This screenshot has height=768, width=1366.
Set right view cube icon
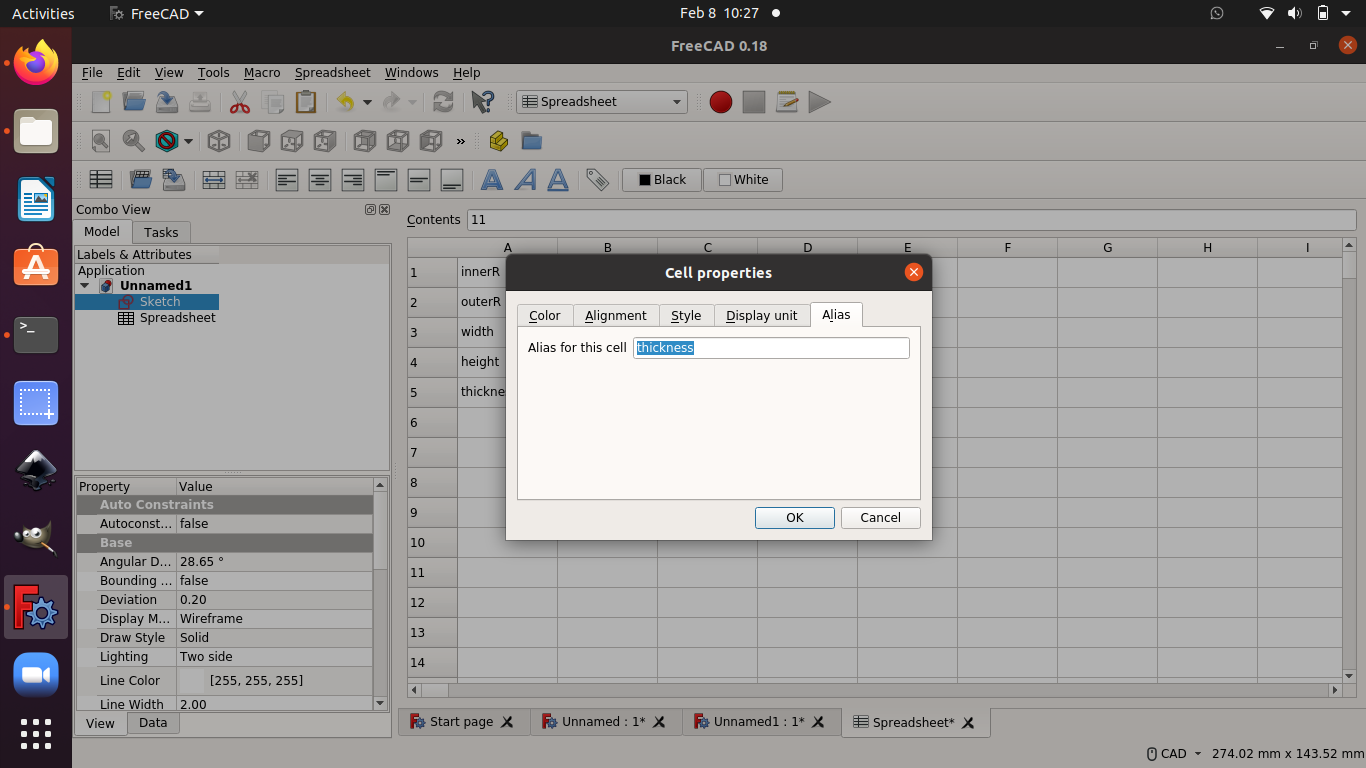[x=325, y=141]
